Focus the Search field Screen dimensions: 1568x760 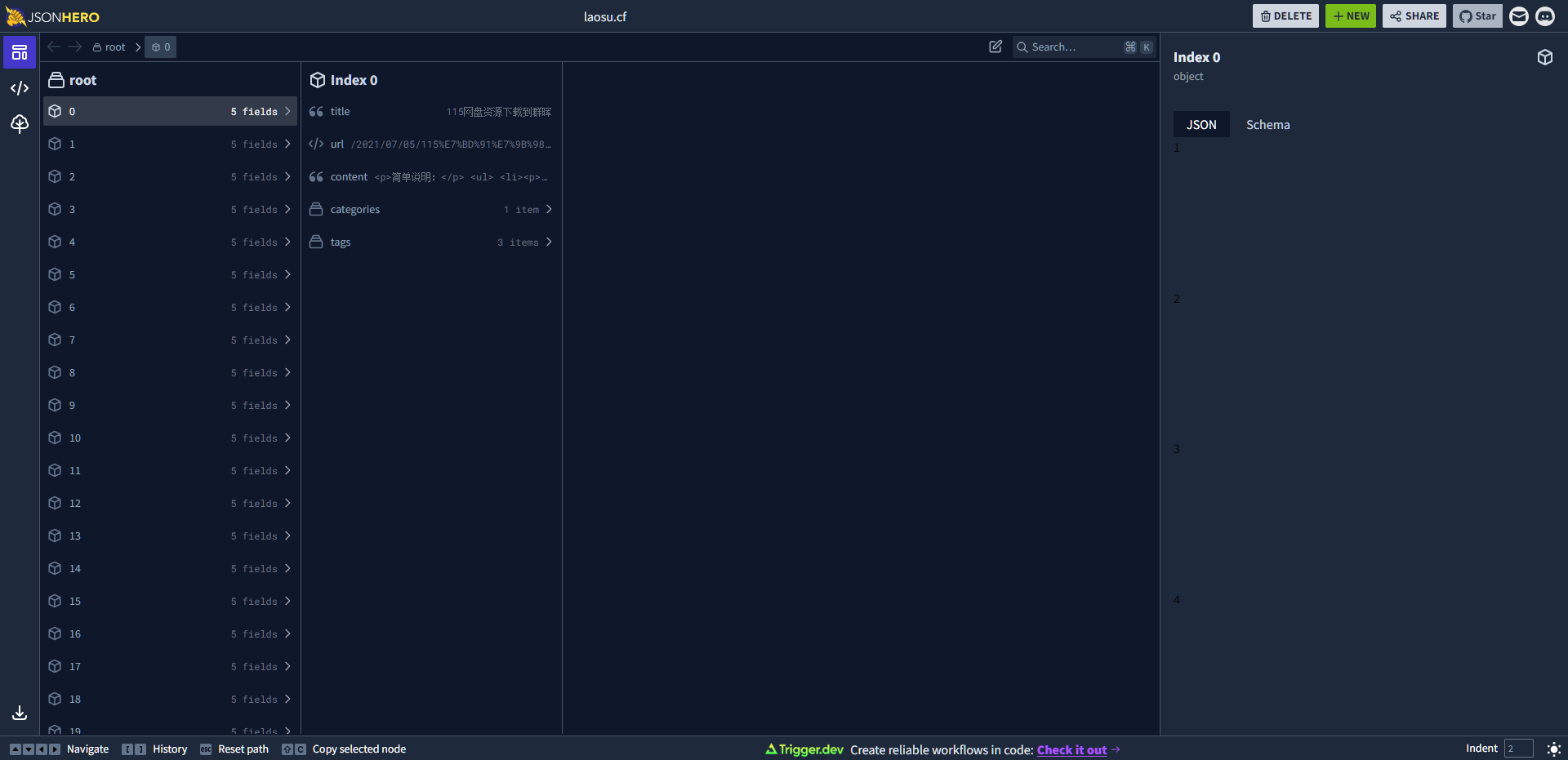(1084, 47)
